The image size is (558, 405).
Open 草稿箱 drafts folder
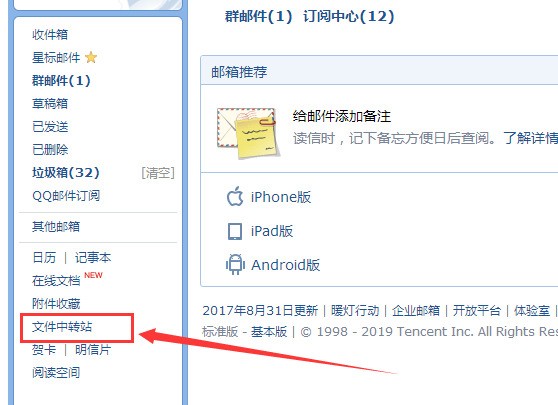(50, 104)
